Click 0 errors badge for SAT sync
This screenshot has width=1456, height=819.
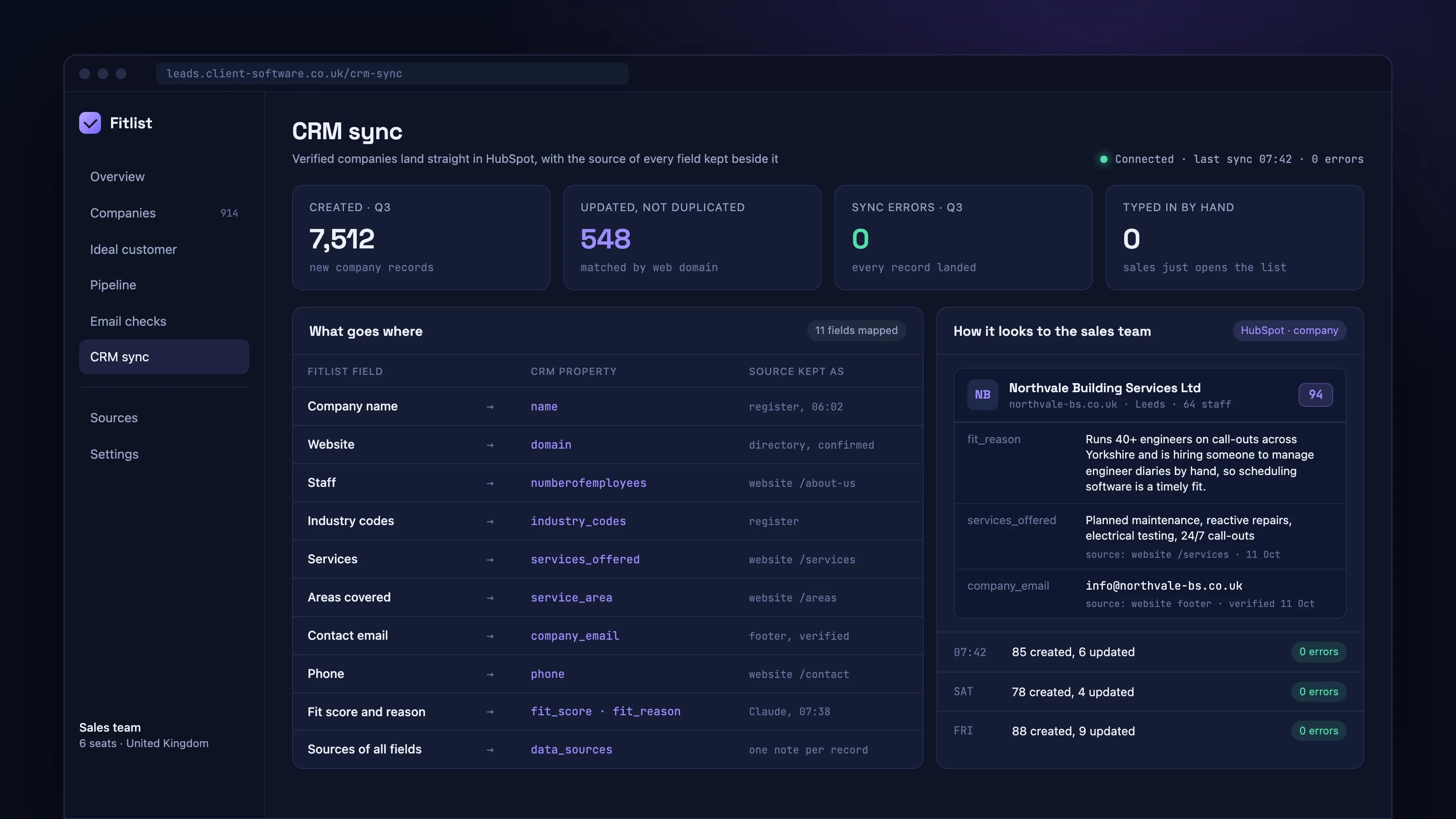pyautogui.click(x=1318, y=691)
